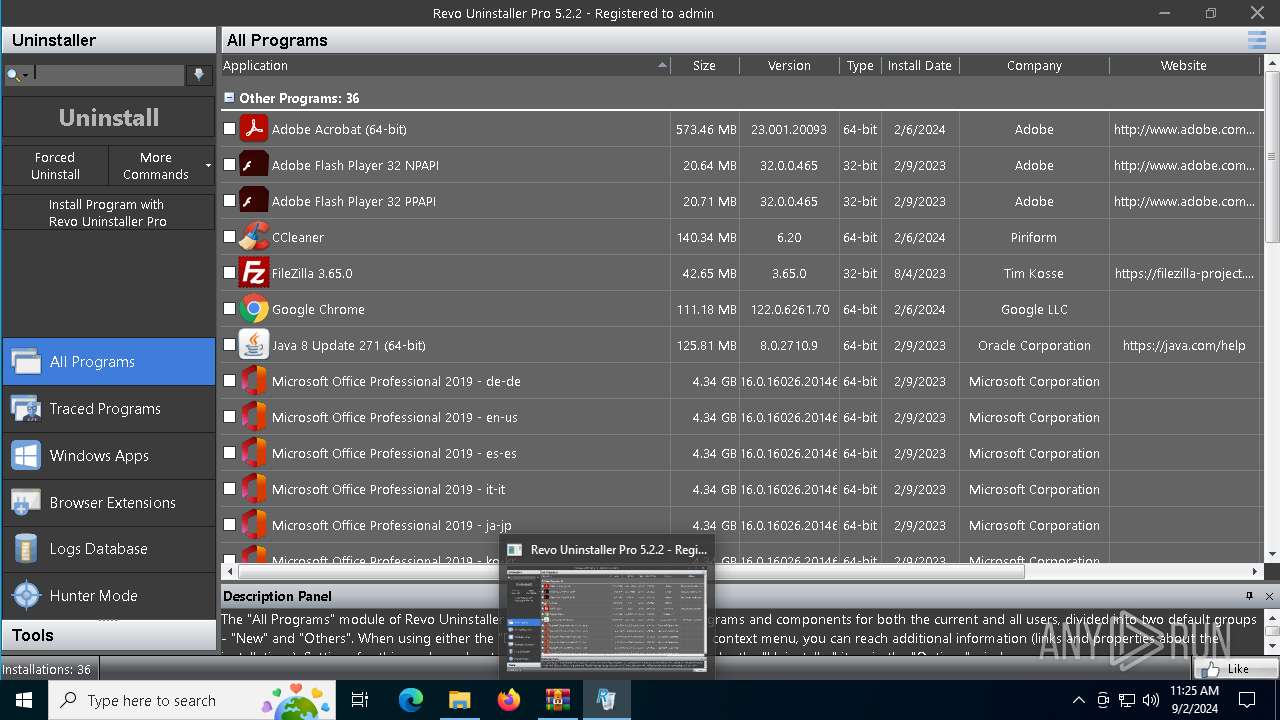Open the view options icon beside All Programs header
The height and width of the screenshot is (720, 1280).
click(1257, 40)
